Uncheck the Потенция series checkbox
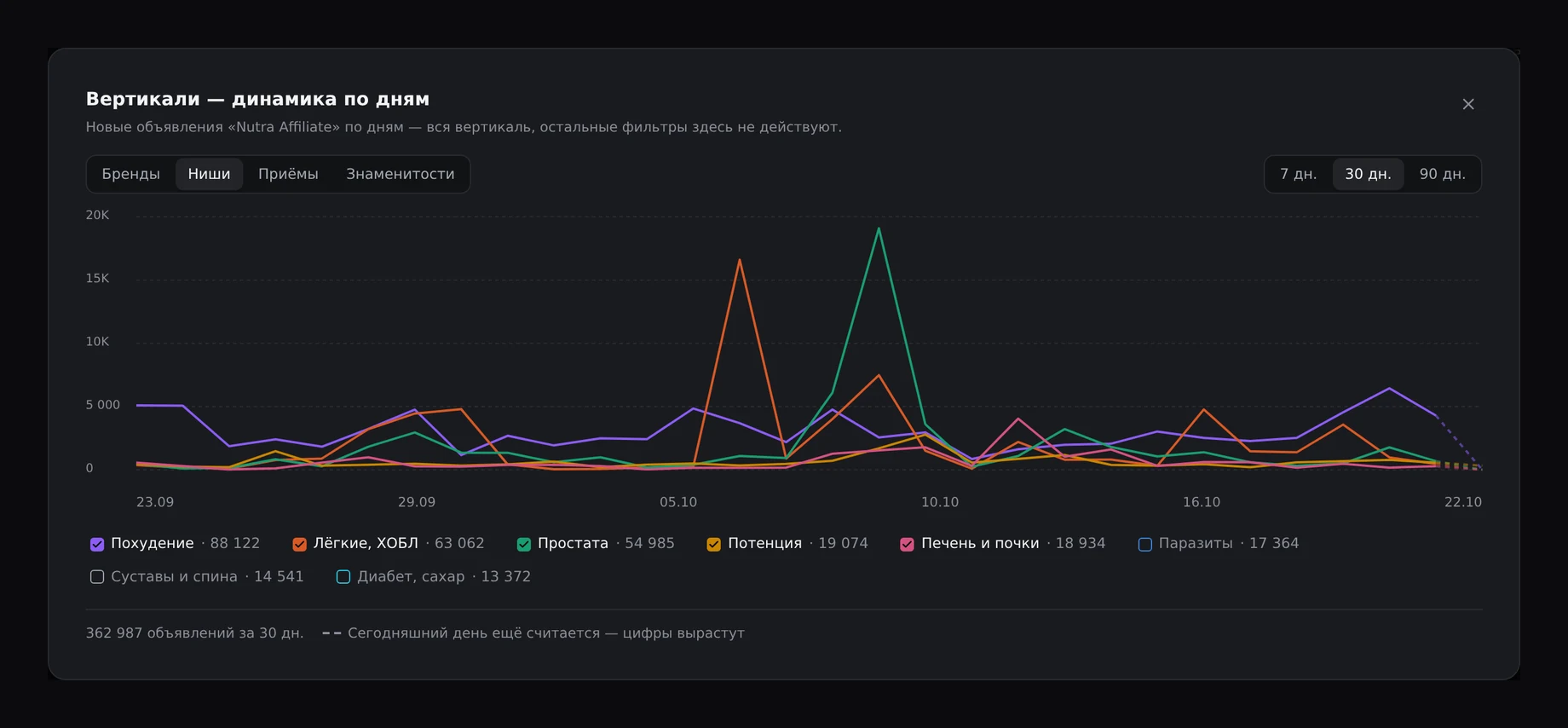1568x728 pixels. pos(714,544)
